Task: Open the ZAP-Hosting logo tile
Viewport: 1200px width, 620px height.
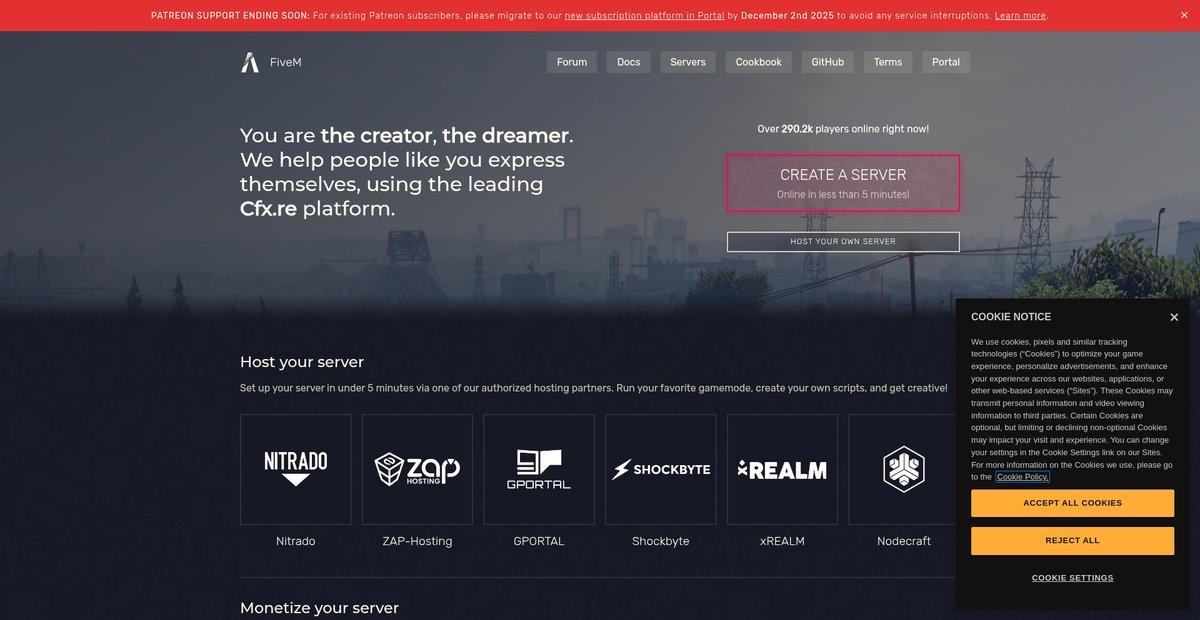Action: point(417,470)
